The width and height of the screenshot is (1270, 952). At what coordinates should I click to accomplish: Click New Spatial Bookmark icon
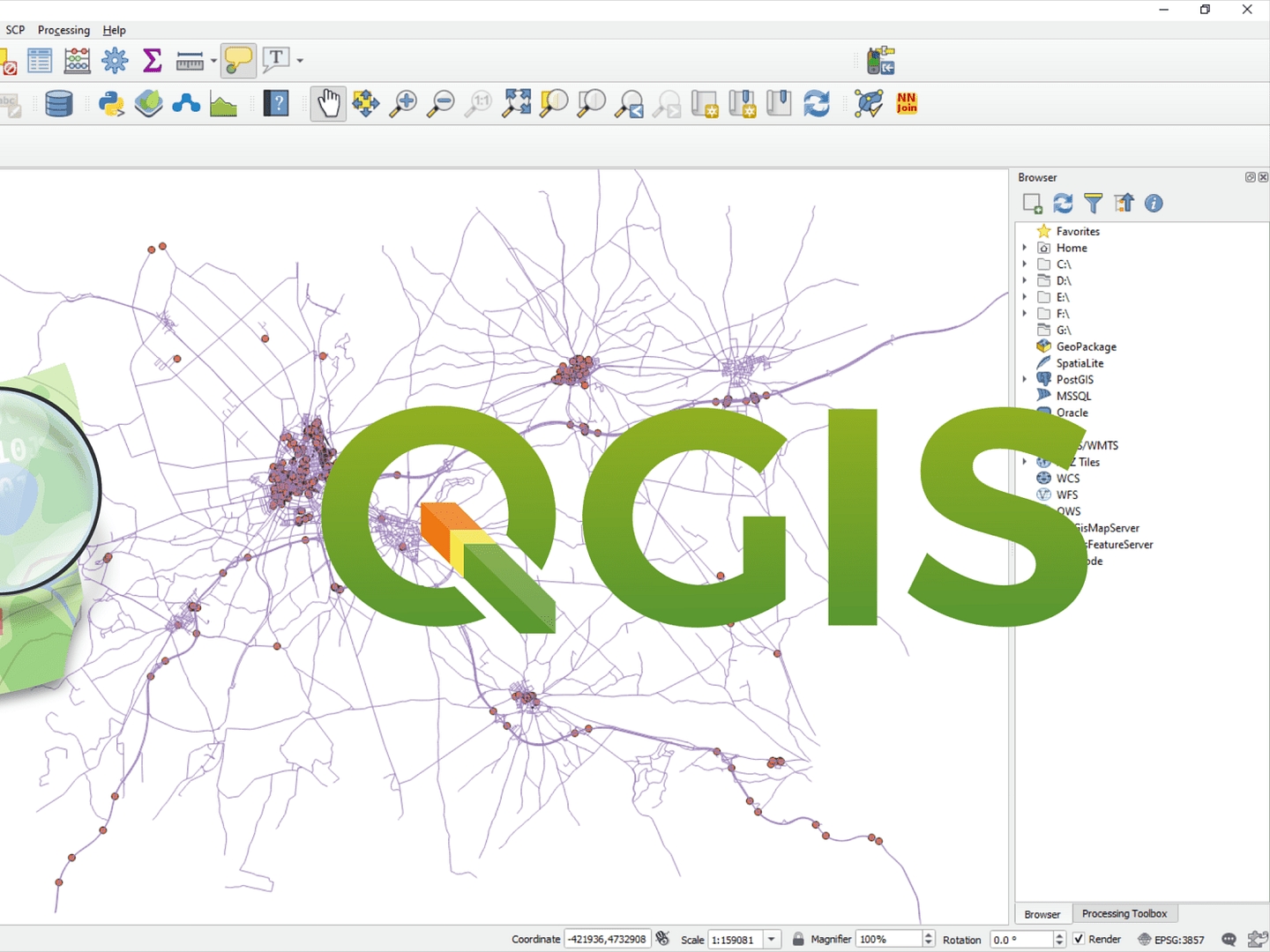click(x=743, y=104)
